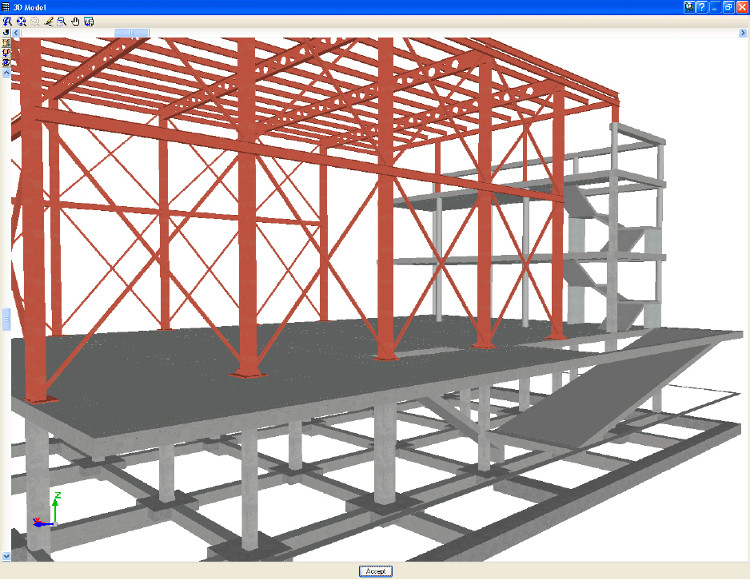The image size is (750, 580).
Task: Click the print/capture icon in title bar
Action: 690,6
